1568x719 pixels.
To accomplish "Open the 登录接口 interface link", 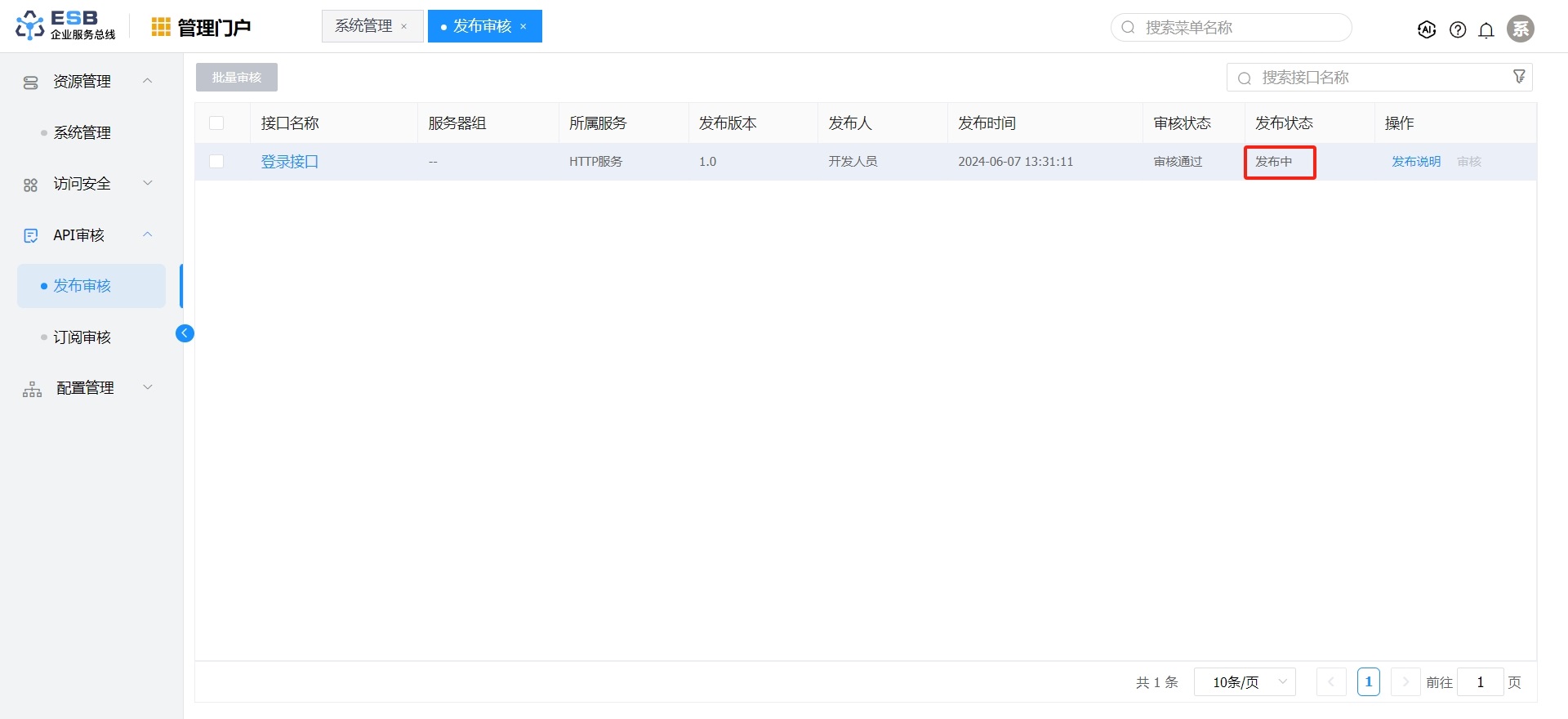I will pos(289,162).
